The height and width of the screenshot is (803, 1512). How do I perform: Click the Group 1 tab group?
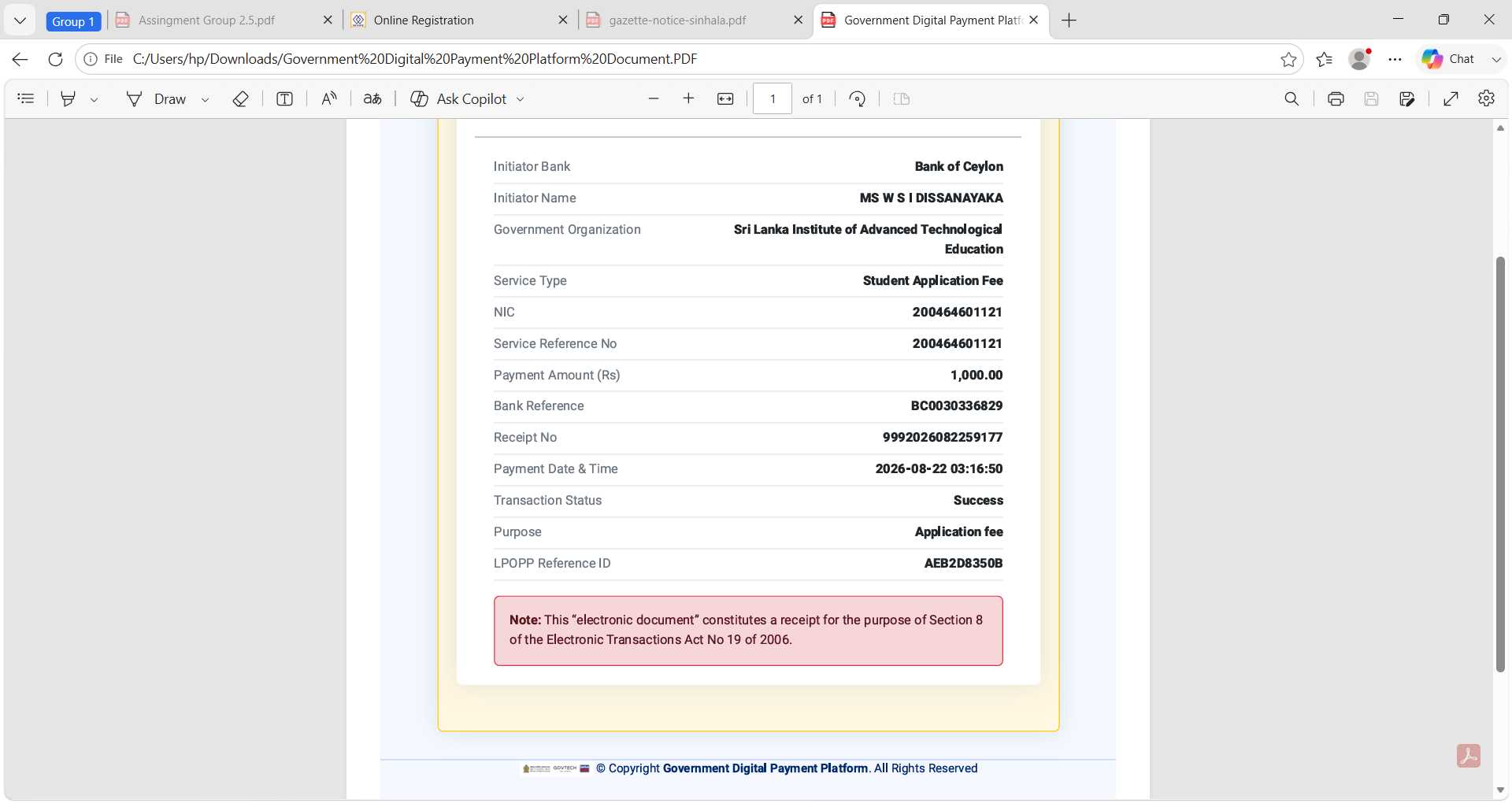pos(73,21)
